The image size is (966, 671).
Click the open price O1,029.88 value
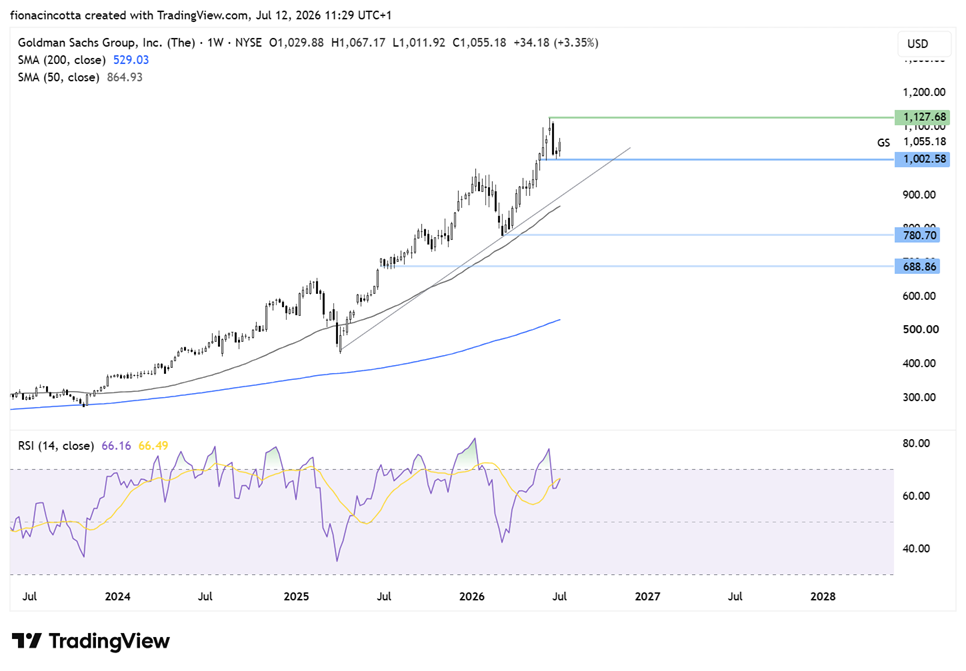(296, 43)
